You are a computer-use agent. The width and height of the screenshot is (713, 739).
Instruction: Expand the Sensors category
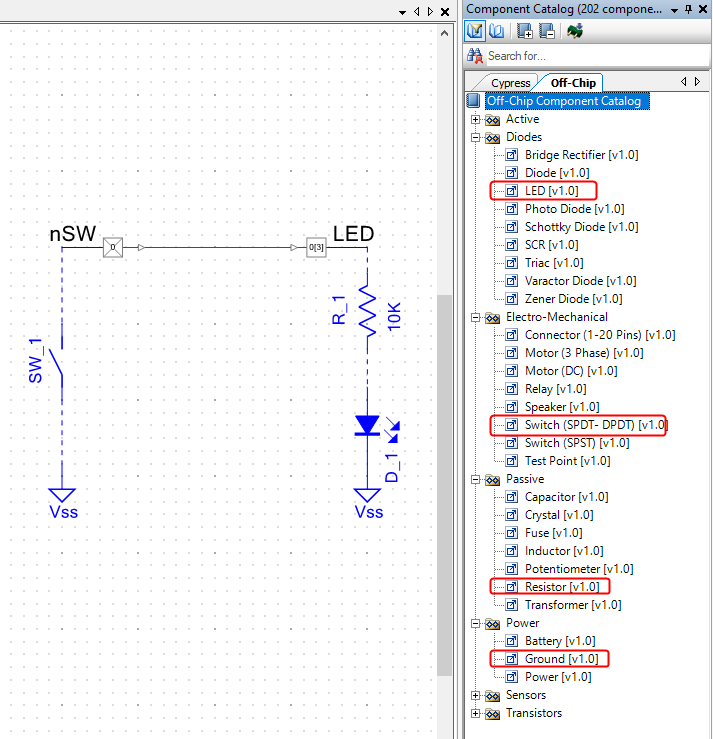476,695
